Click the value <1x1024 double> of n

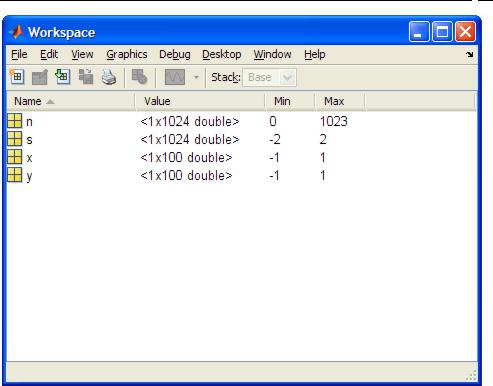click(190, 122)
